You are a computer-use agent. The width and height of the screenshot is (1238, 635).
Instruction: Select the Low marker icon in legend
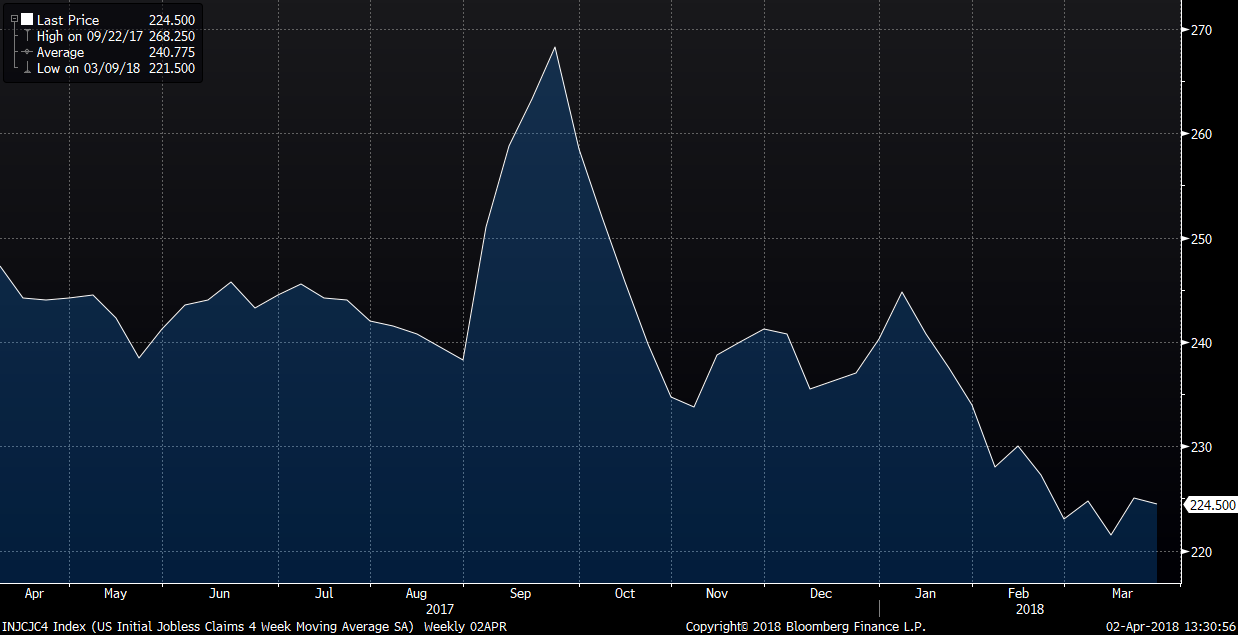[27, 68]
